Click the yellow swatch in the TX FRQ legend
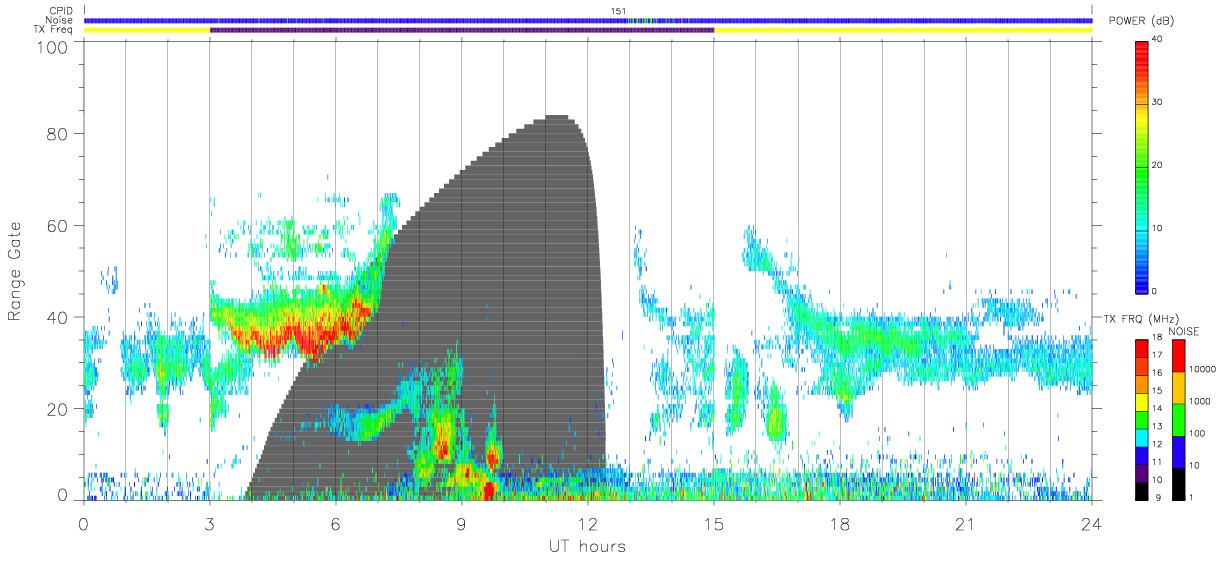This screenshot has height=567, width=1228. (1141, 402)
